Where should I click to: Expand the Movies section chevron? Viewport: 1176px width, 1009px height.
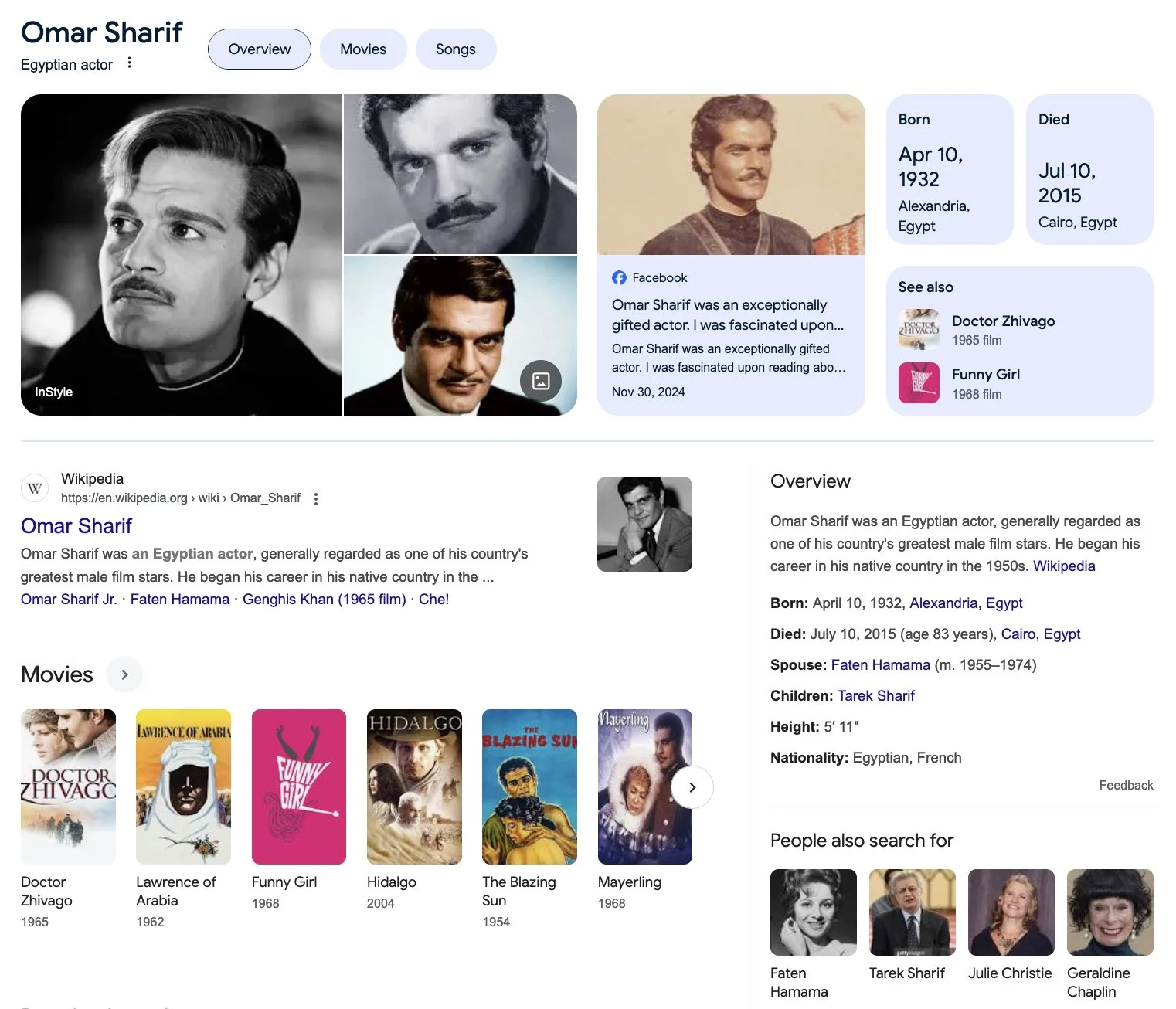(x=124, y=674)
